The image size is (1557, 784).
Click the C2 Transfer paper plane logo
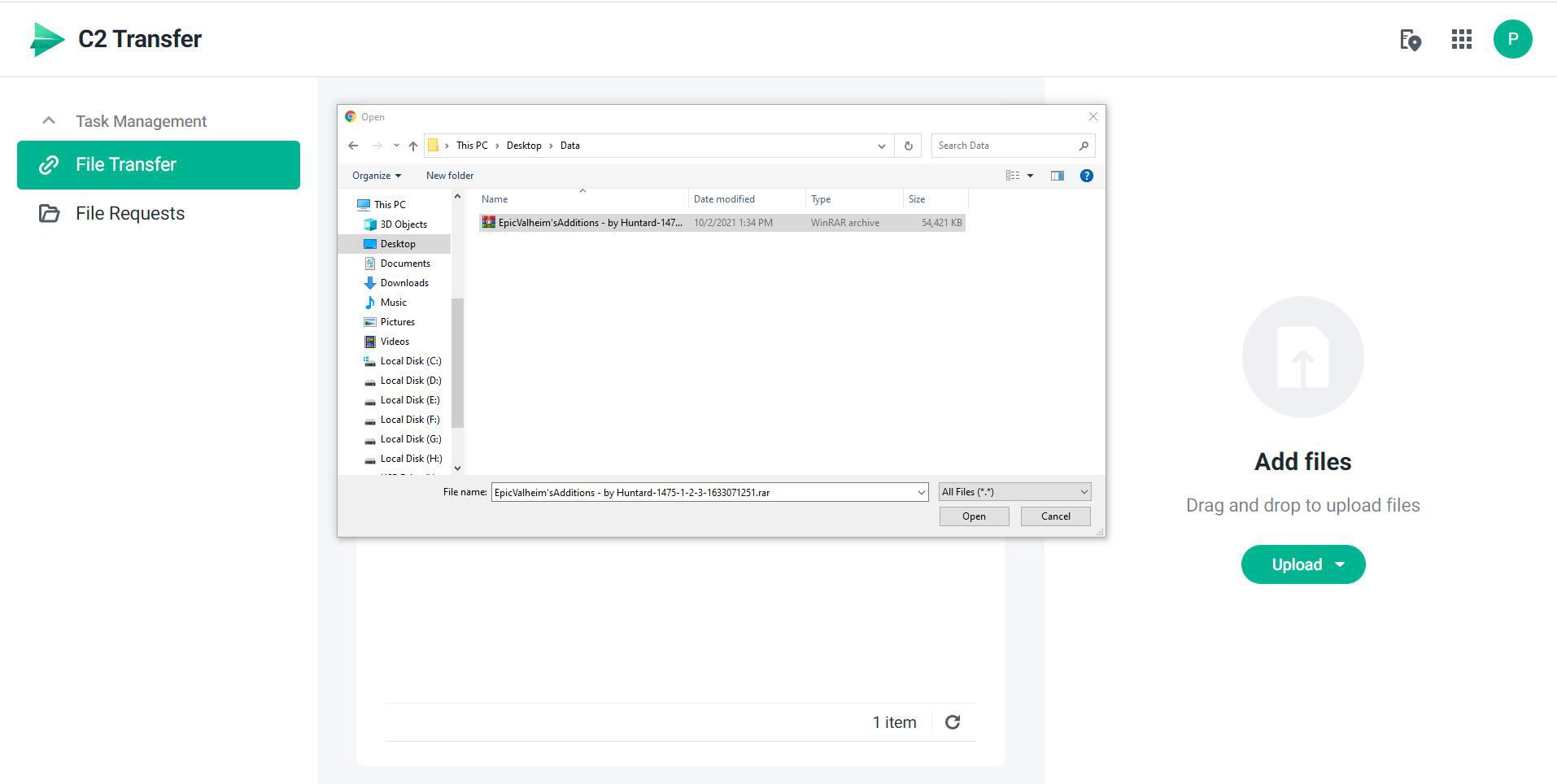pyautogui.click(x=47, y=39)
